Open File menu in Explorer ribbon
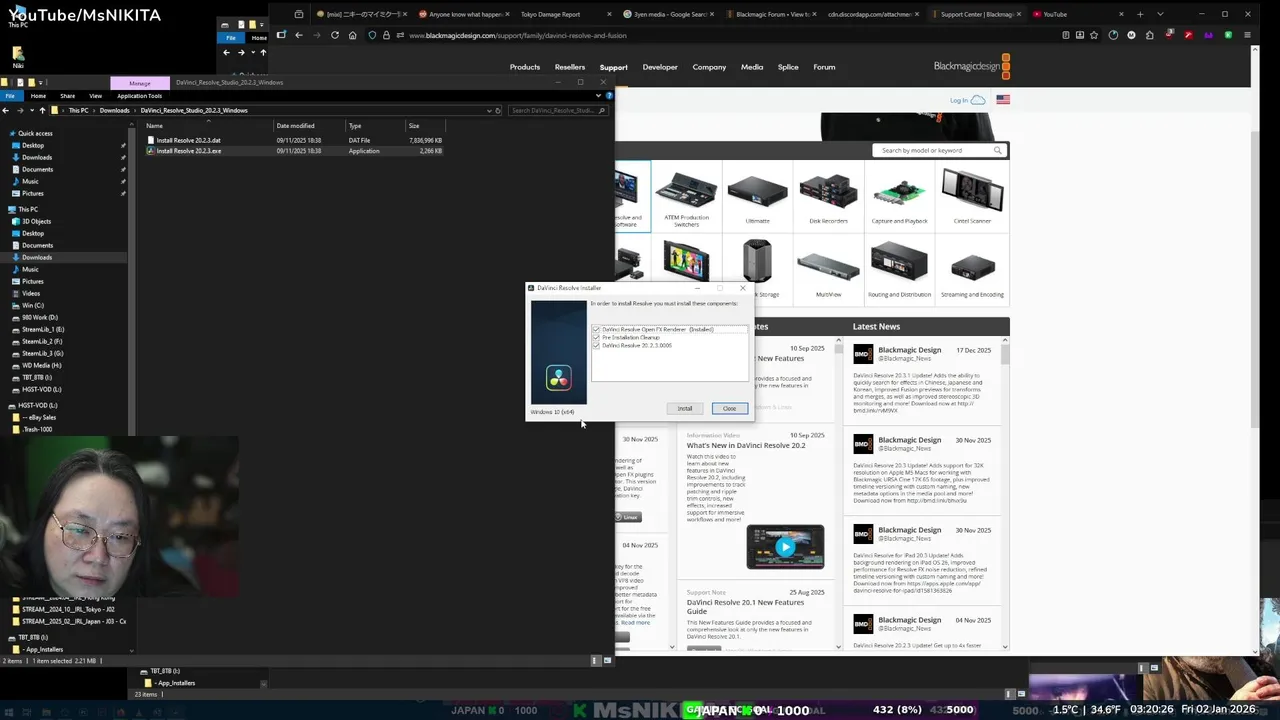Screen dimensions: 1280x720 (9, 96)
